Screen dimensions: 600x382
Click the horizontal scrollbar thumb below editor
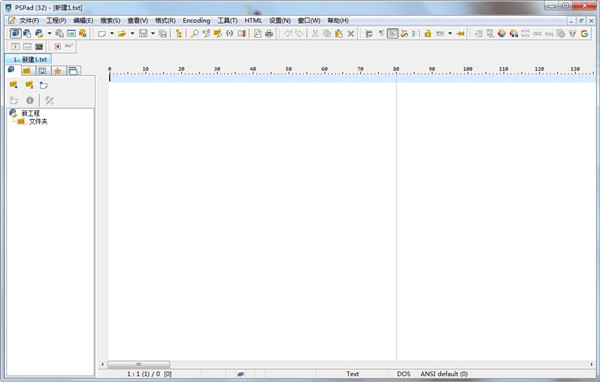[x=139, y=364]
